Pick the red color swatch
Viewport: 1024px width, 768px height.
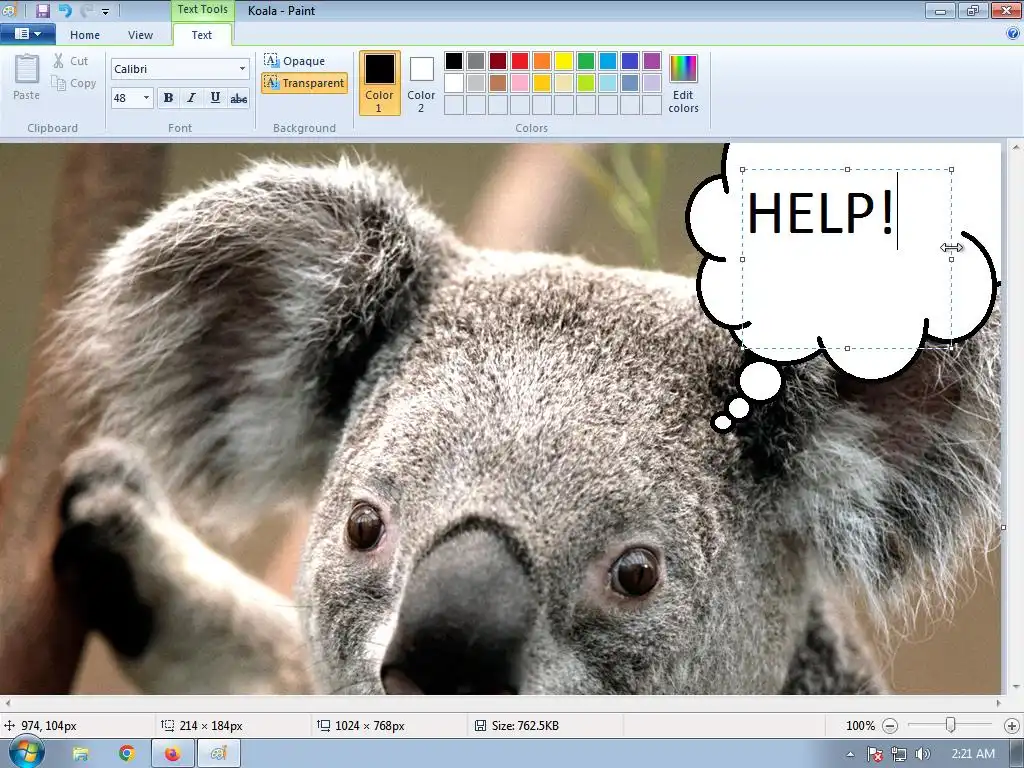tap(520, 61)
